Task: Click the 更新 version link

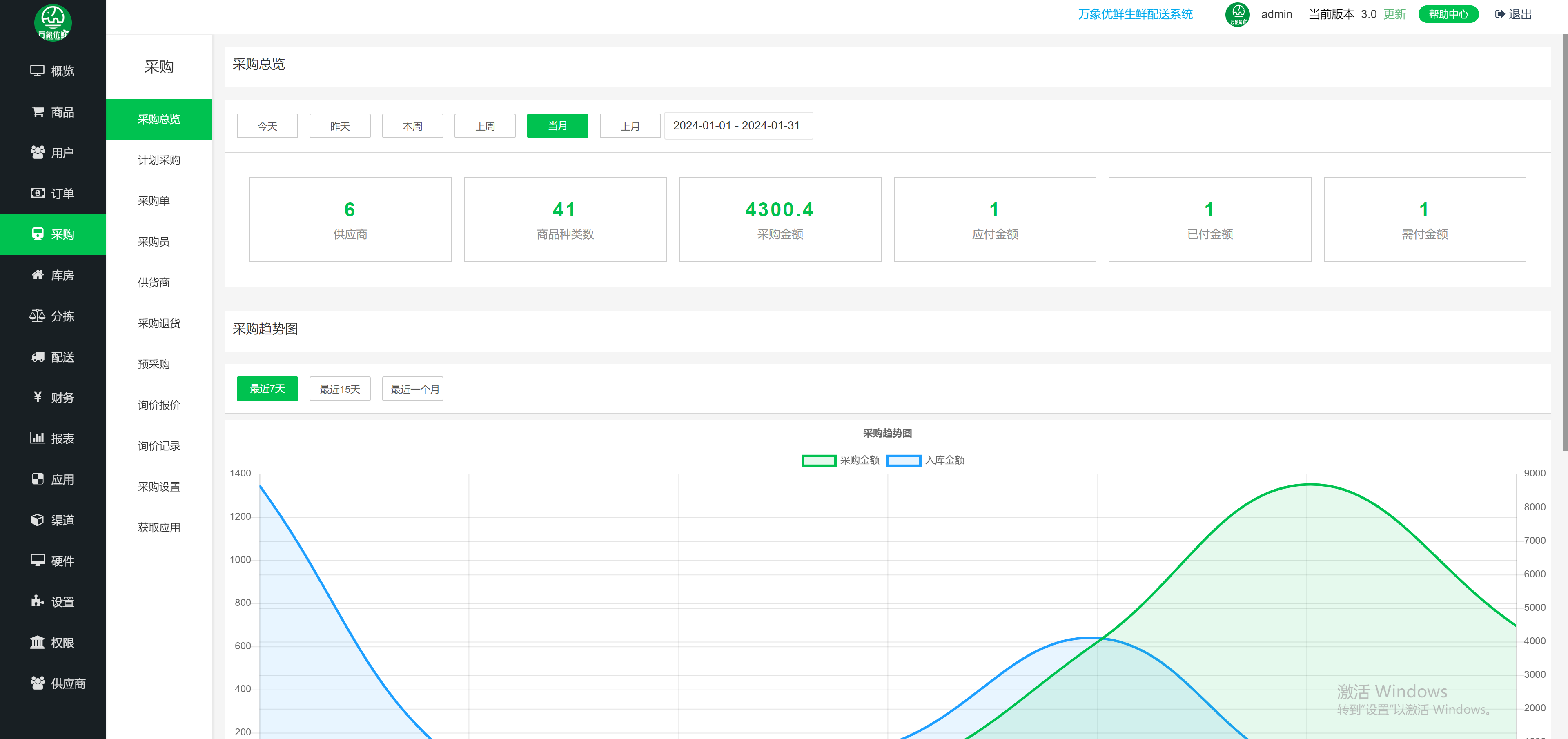Action: (1394, 14)
